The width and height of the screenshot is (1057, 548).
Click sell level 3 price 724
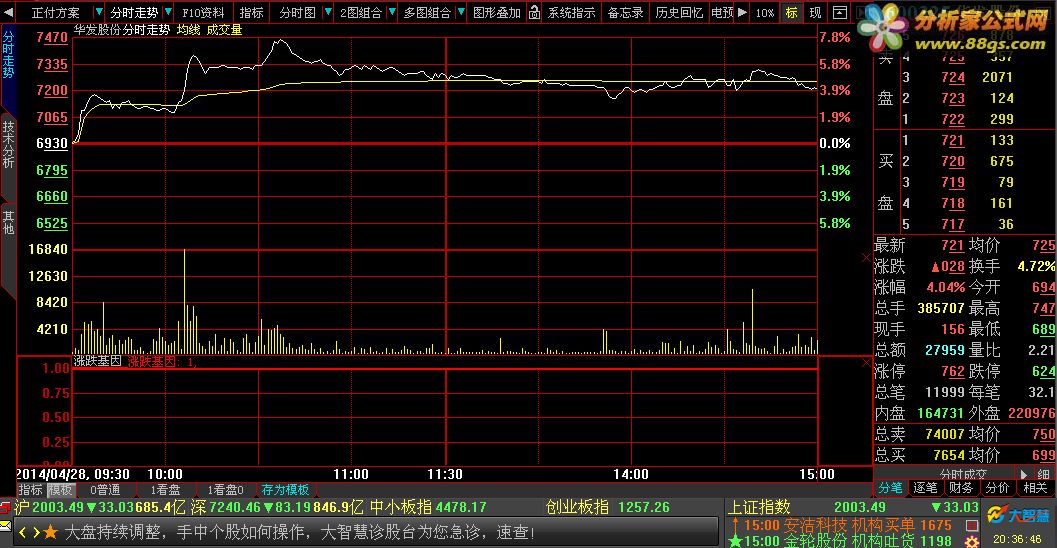coord(953,78)
